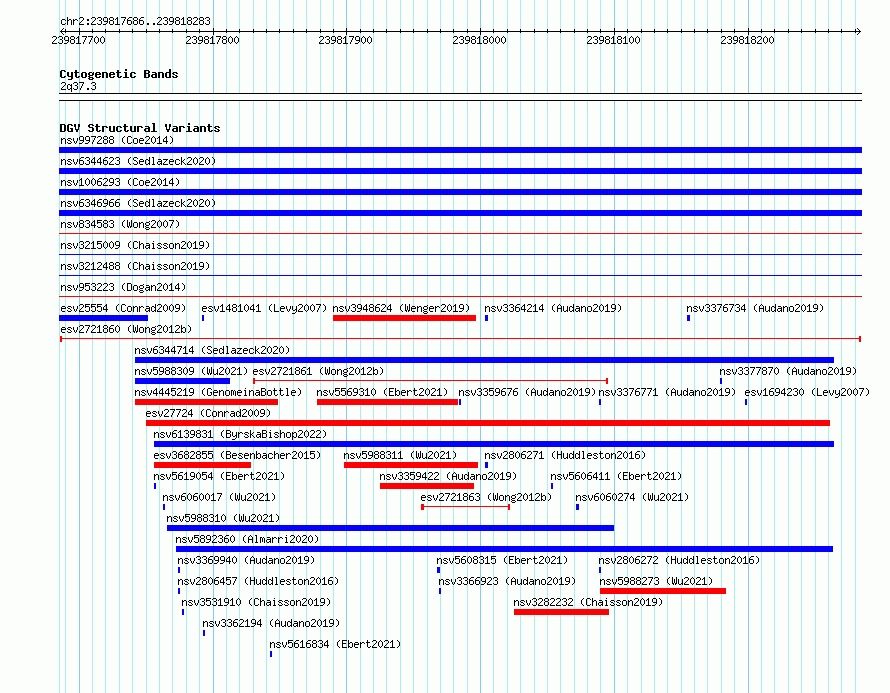Select nsv3366923 (Audano2019) label

507,581
